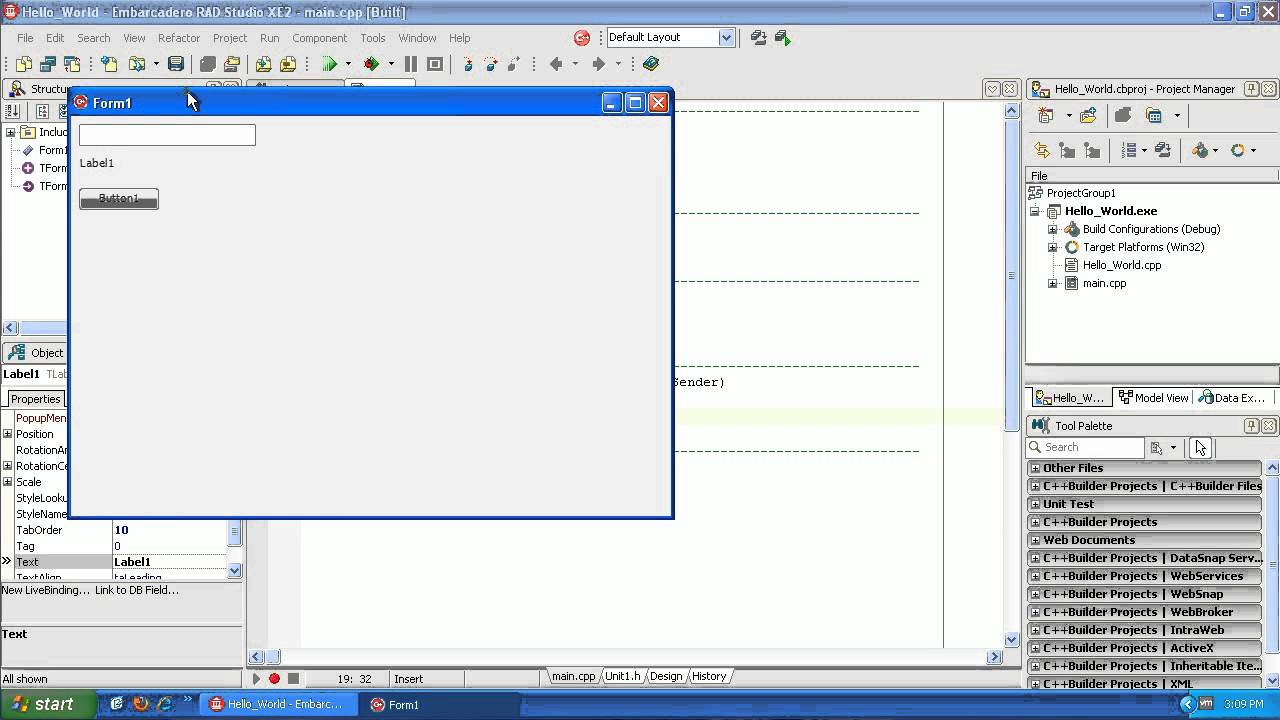This screenshot has width=1280, height=720.
Task: Click the Build Configurations mixer toolbar icon
Action: (x=1202, y=150)
